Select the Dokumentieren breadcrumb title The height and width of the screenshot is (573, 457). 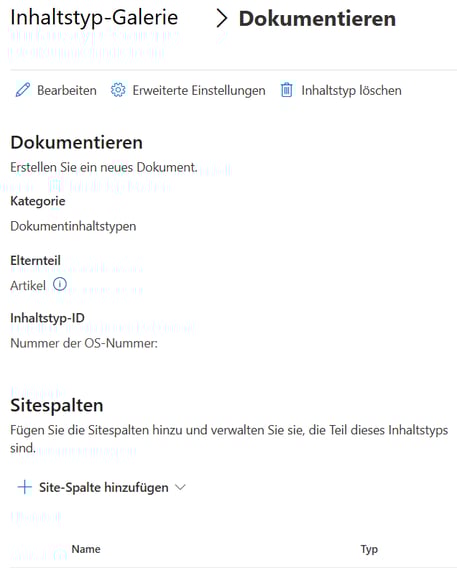[317, 19]
